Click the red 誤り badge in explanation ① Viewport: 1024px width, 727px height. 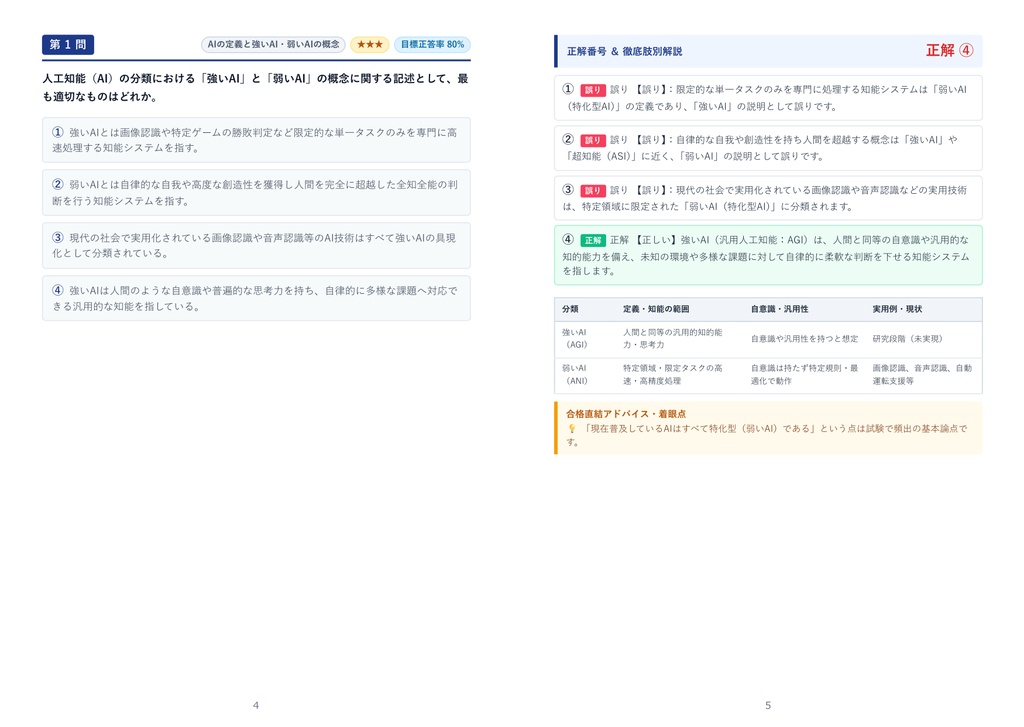pos(592,90)
